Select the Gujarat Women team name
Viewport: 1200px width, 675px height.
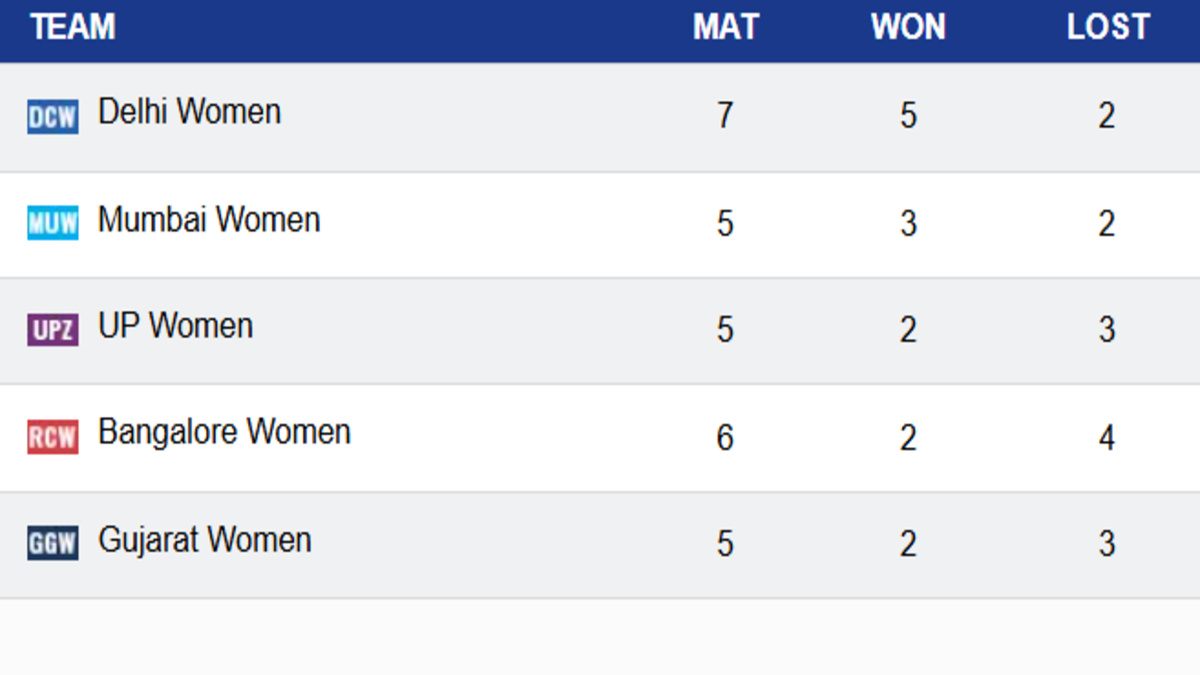tap(204, 540)
